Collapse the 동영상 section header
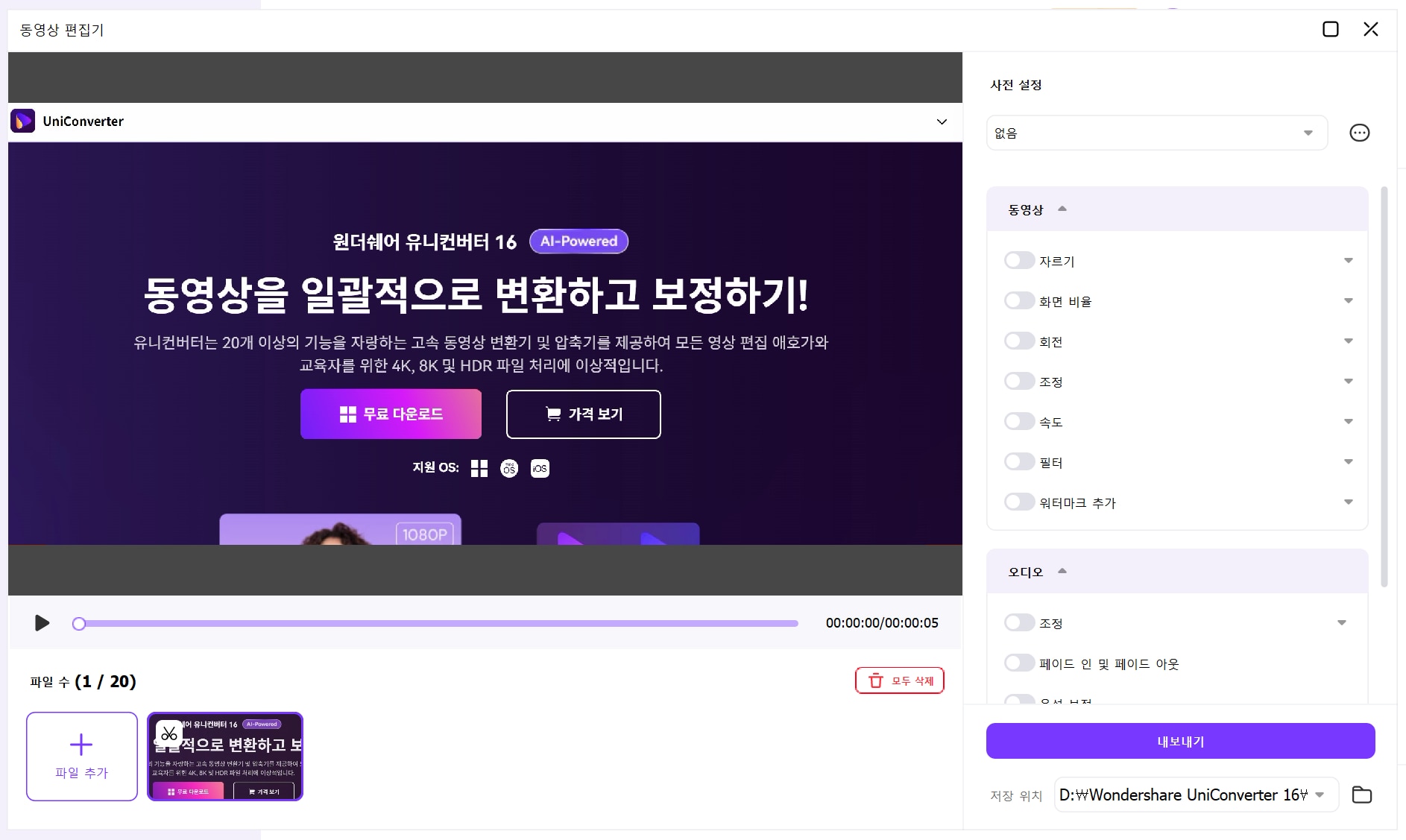This screenshot has width=1406, height=840. click(1062, 209)
